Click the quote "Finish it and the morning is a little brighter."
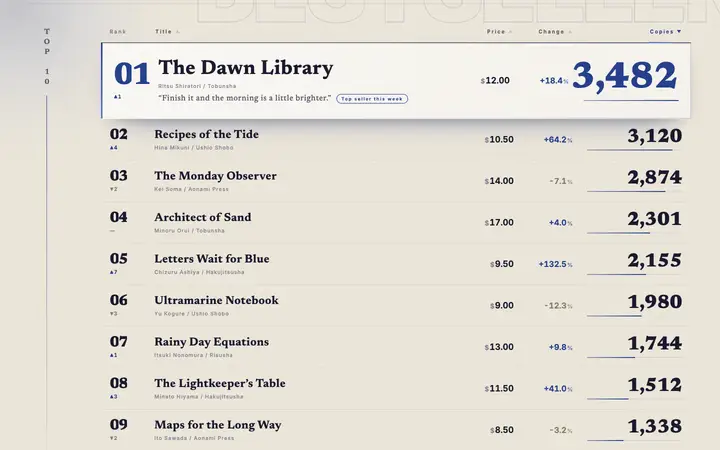Image resolution: width=720 pixels, height=450 pixels. 244,98
